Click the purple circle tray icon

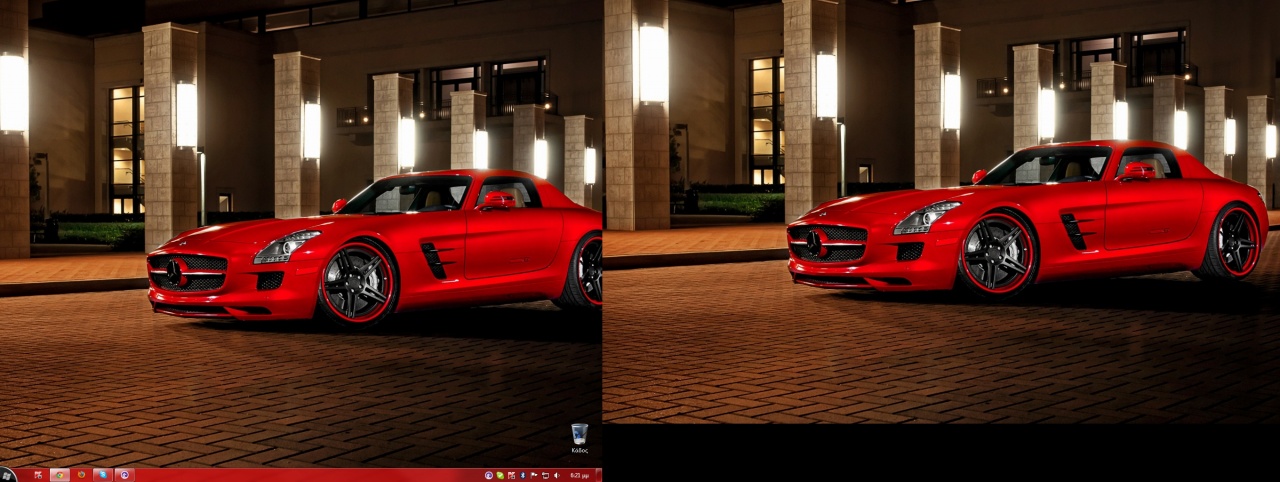point(489,475)
